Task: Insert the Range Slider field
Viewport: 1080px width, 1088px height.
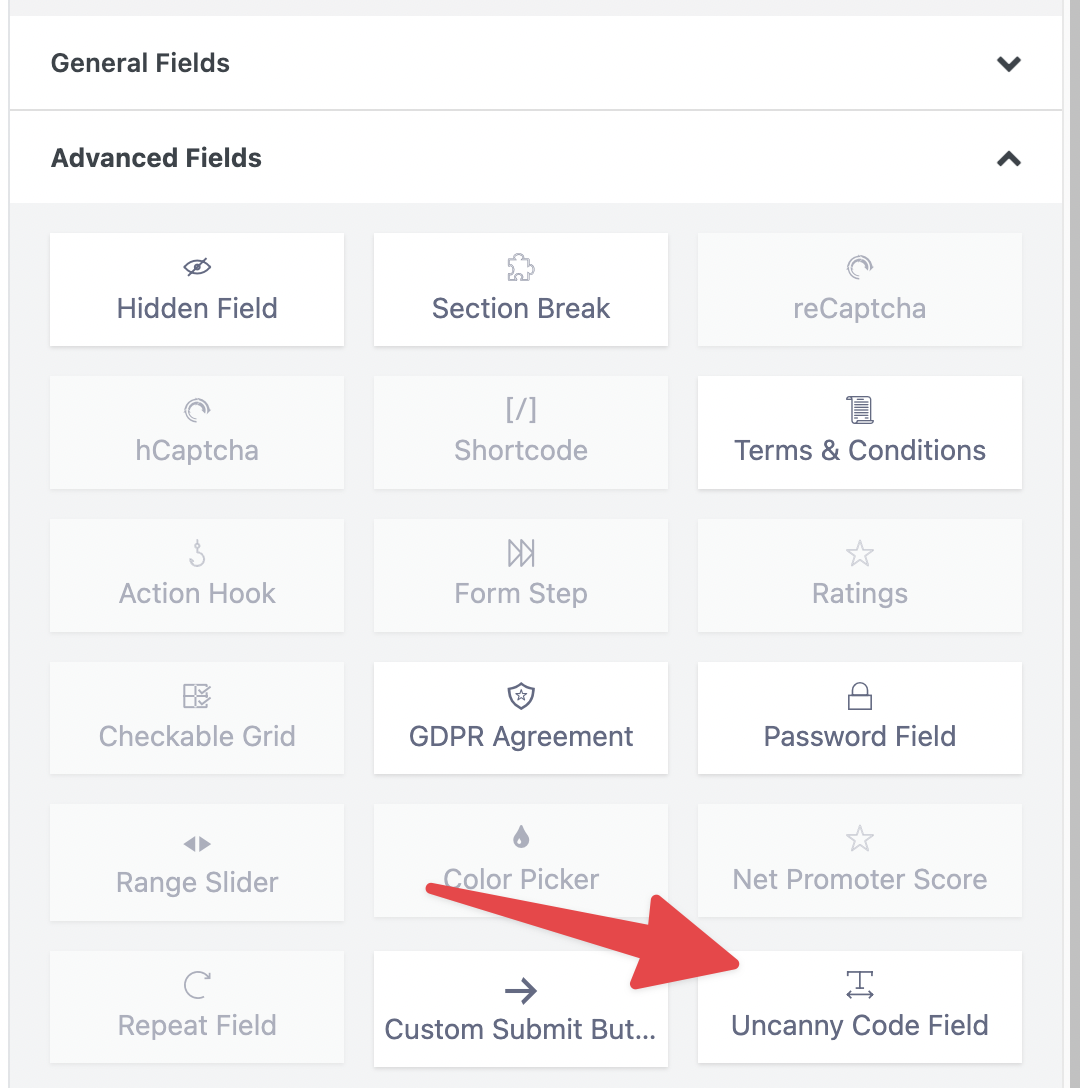Action: pyautogui.click(x=197, y=862)
